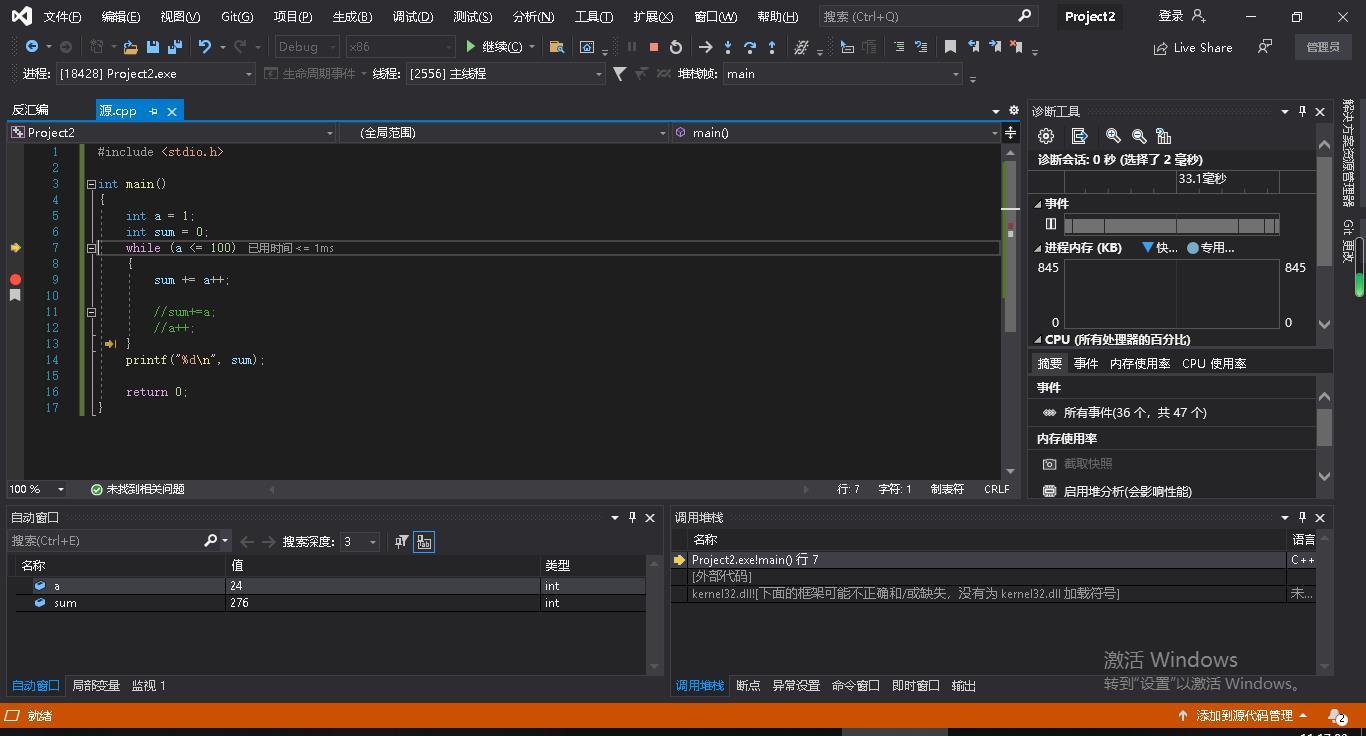Click the Save All icon
This screenshot has width=1366, height=736.
175,47
